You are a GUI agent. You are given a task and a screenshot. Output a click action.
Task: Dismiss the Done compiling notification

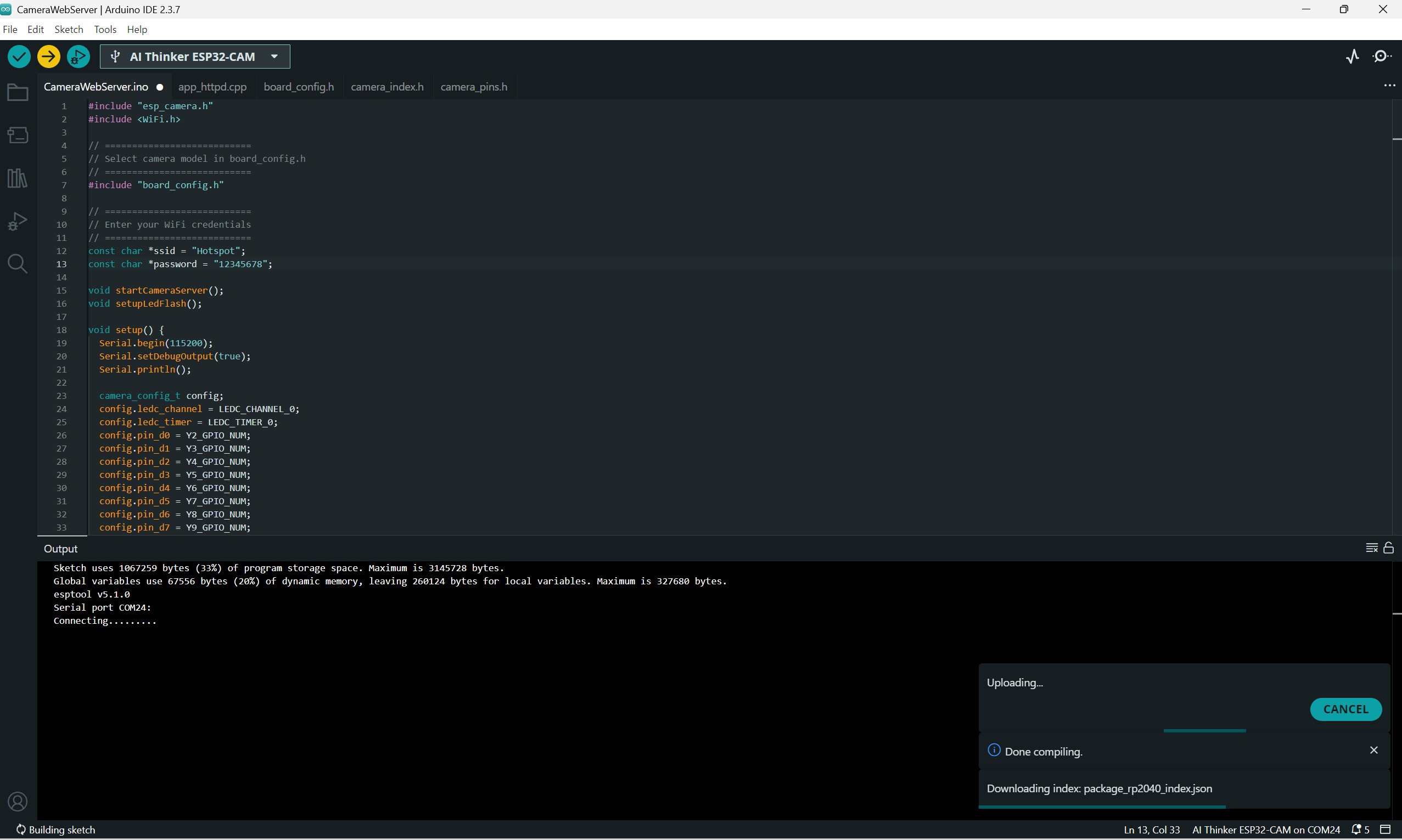tap(1373, 751)
